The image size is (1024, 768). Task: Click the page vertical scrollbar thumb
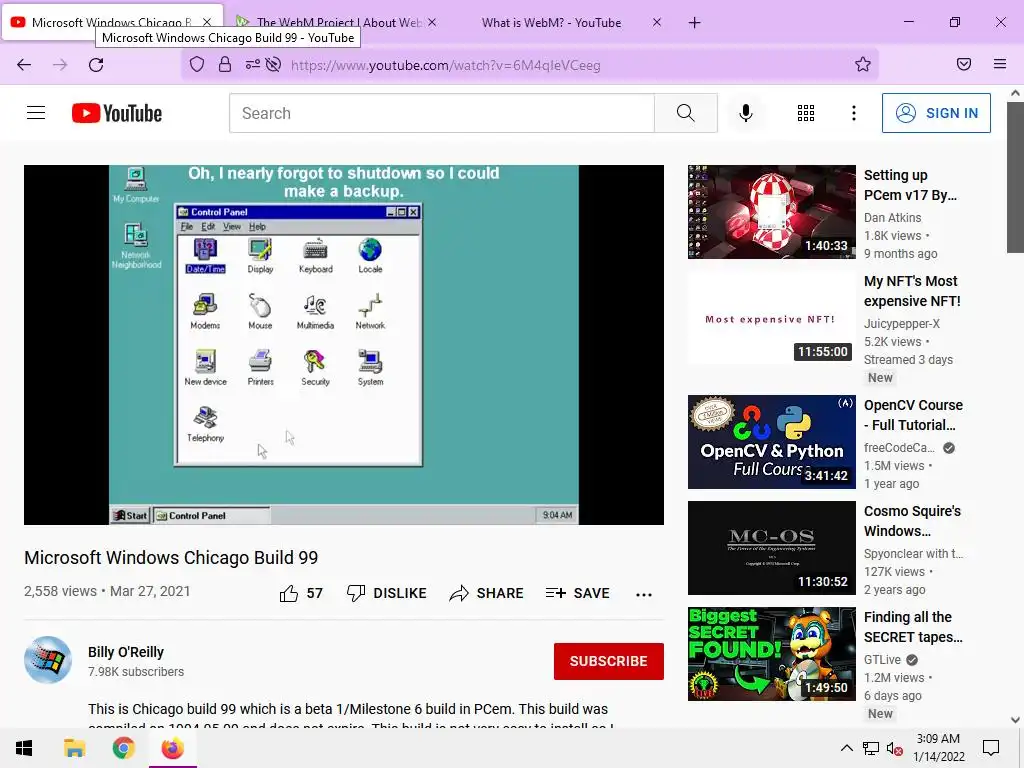coord(1015,176)
